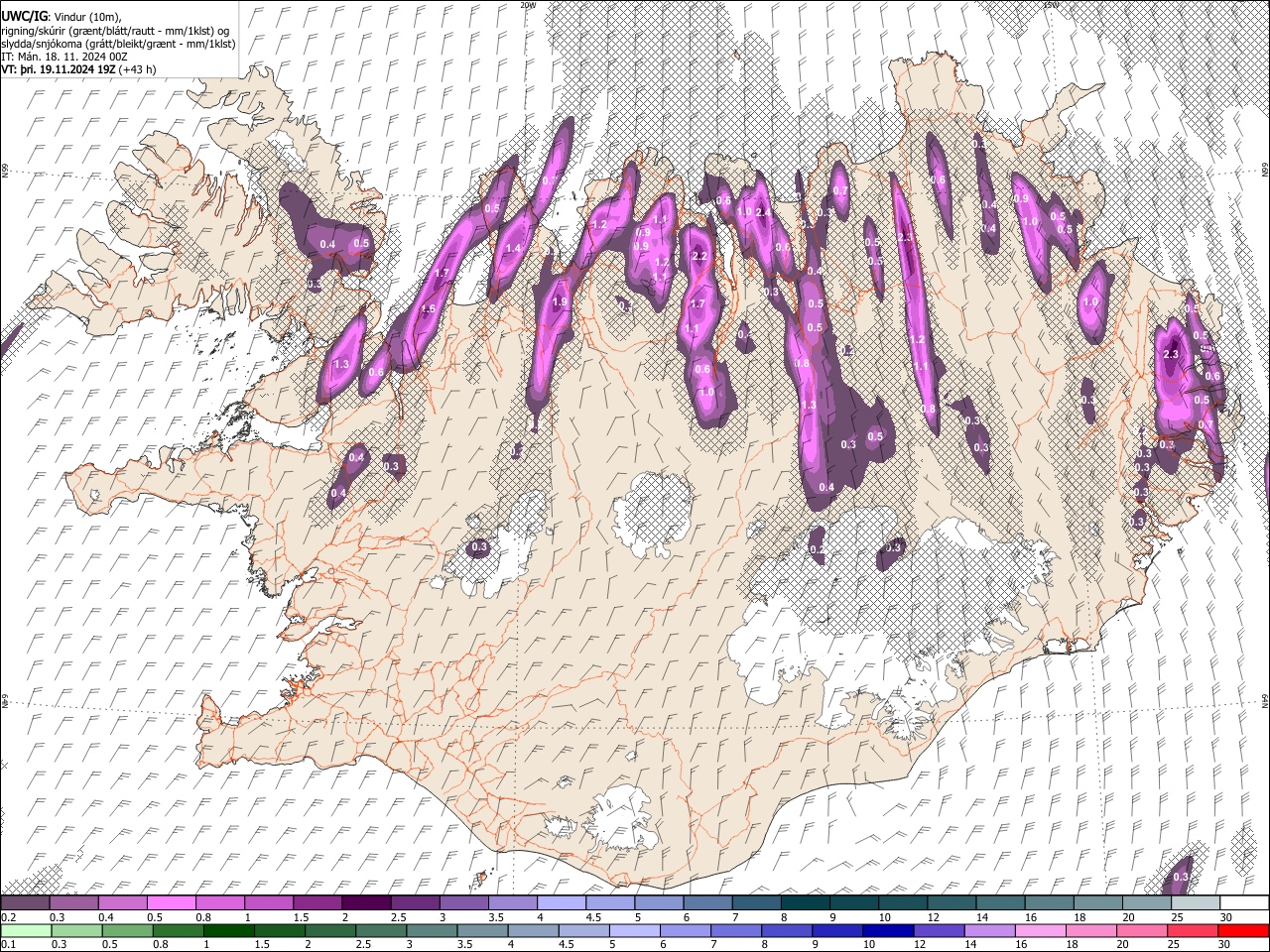The height and width of the screenshot is (952, 1270).
Task: Click the '15W' longitude label
Action: coord(1051,5)
